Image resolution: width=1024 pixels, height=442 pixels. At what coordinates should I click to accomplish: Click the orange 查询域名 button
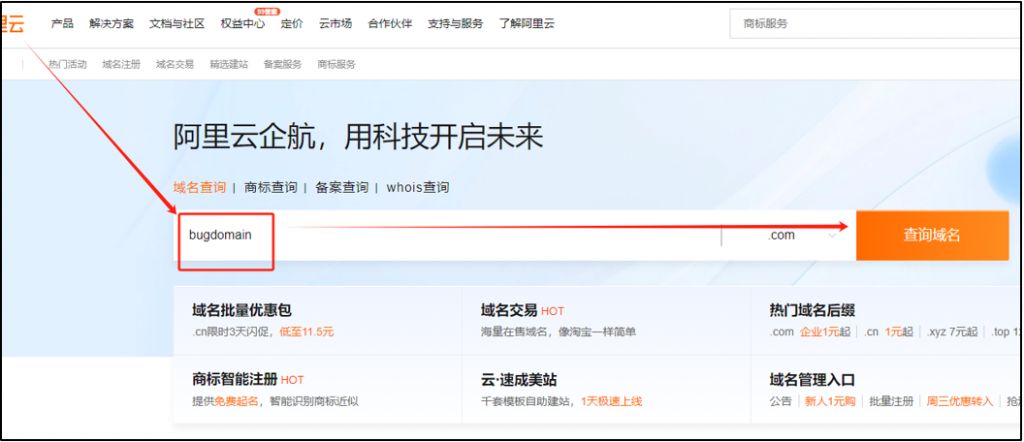point(932,235)
